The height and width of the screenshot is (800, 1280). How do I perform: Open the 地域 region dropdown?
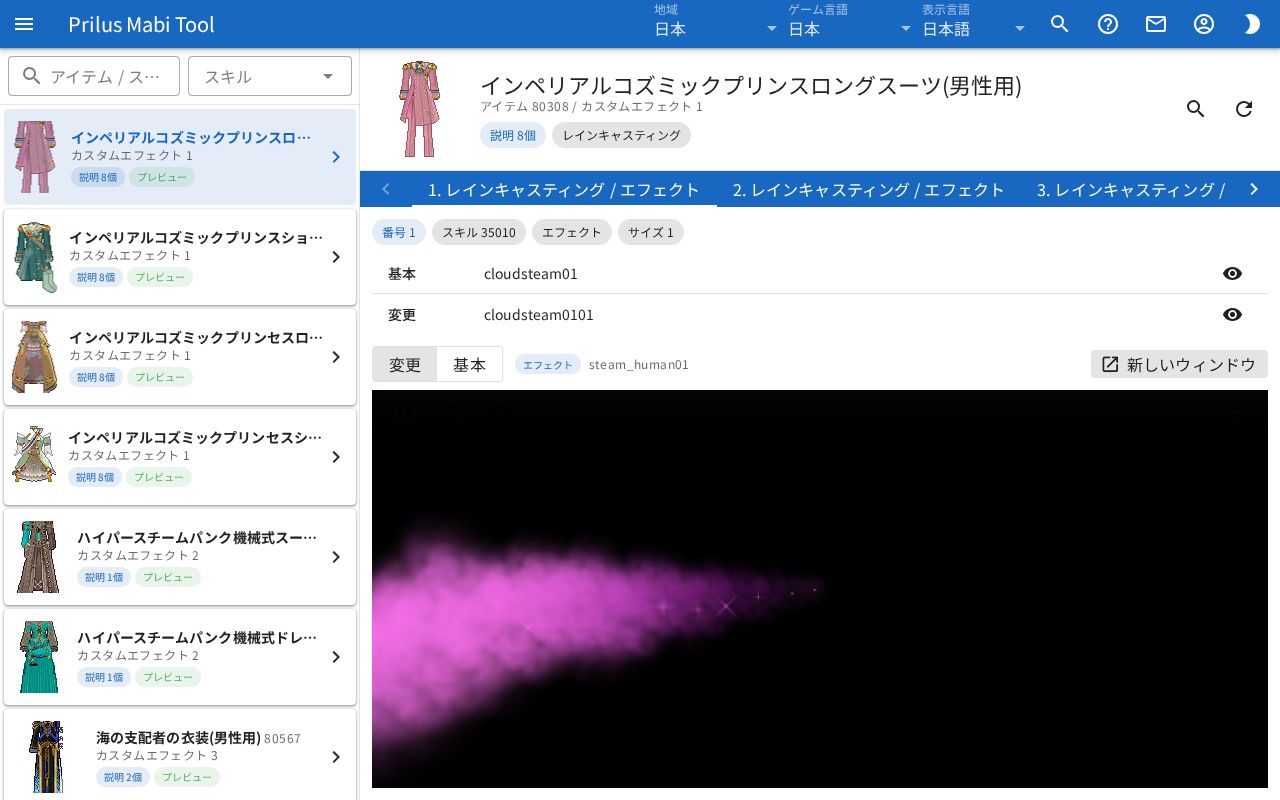tap(716, 24)
